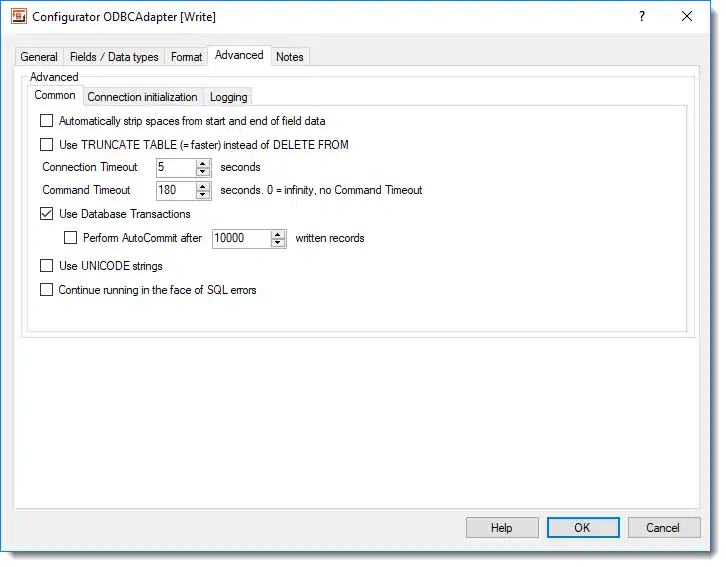The height and width of the screenshot is (567, 726).
Task: Click the Configurator app icon in title bar
Action: pyautogui.click(x=18, y=17)
